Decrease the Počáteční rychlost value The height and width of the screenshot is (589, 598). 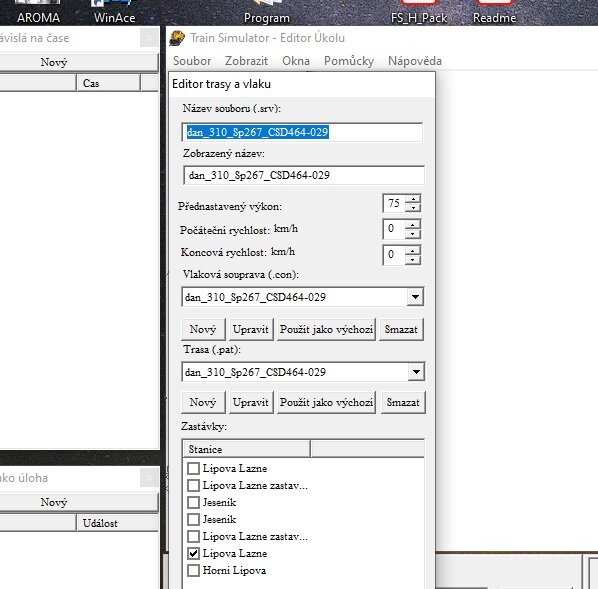[413, 233]
